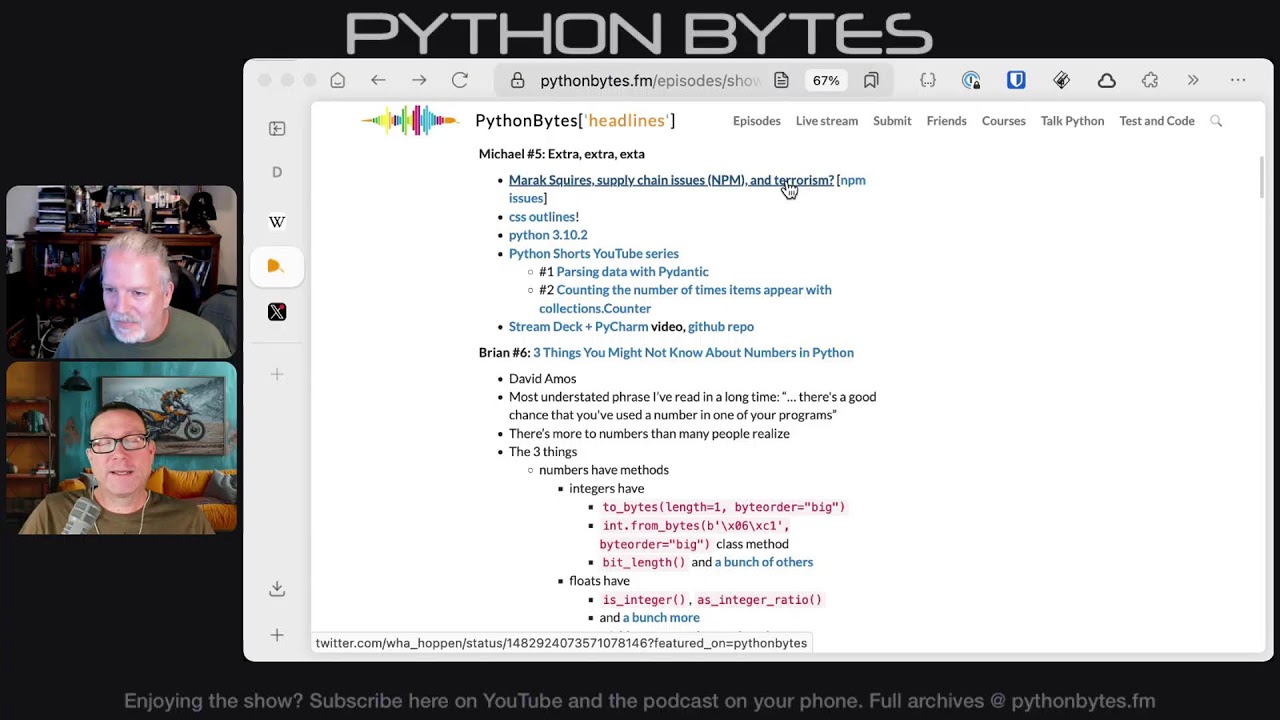Go forward to the next page
Viewport: 1280px width, 720px height.
[x=419, y=80]
